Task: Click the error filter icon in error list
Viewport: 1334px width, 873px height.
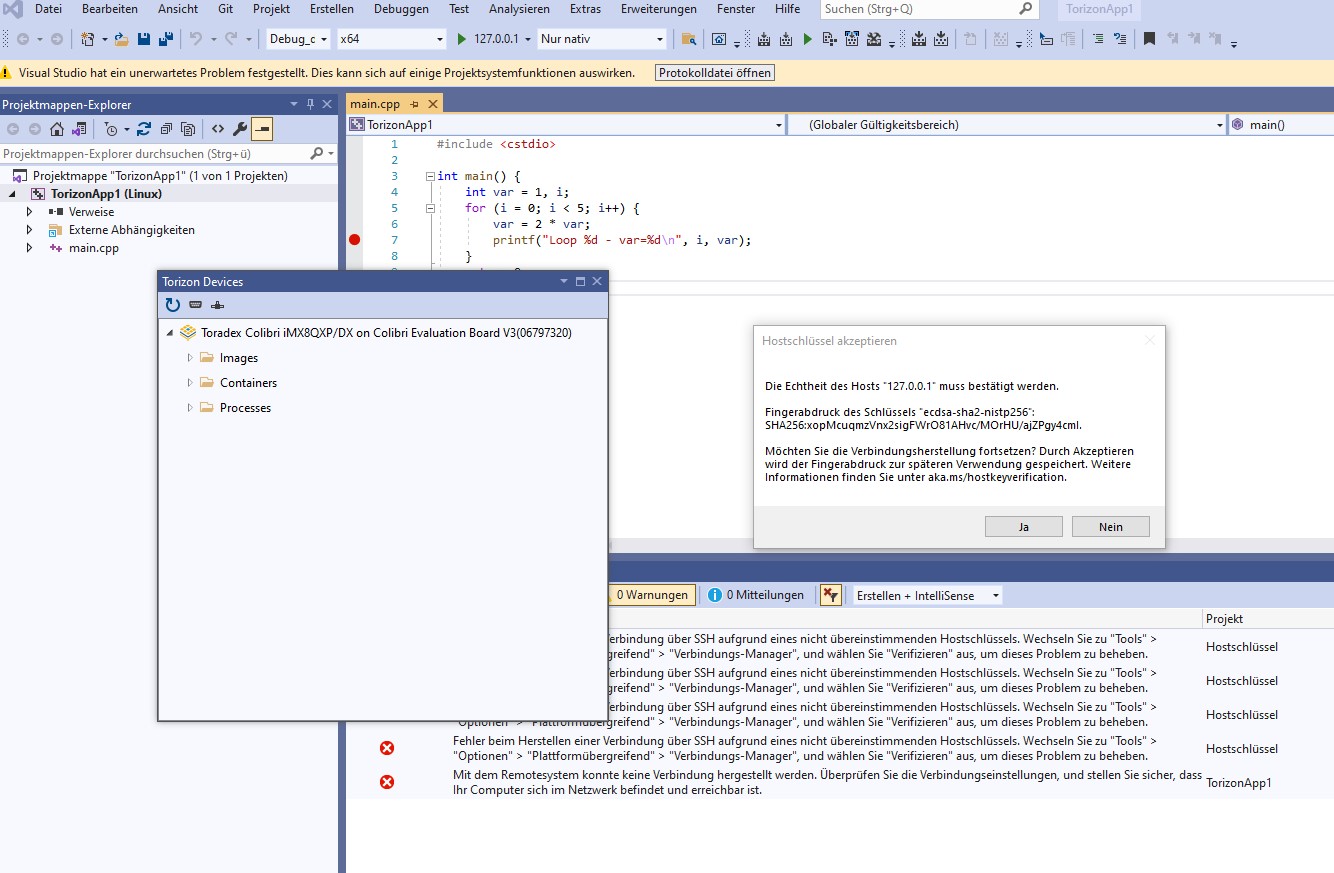Action: click(x=830, y=595)
